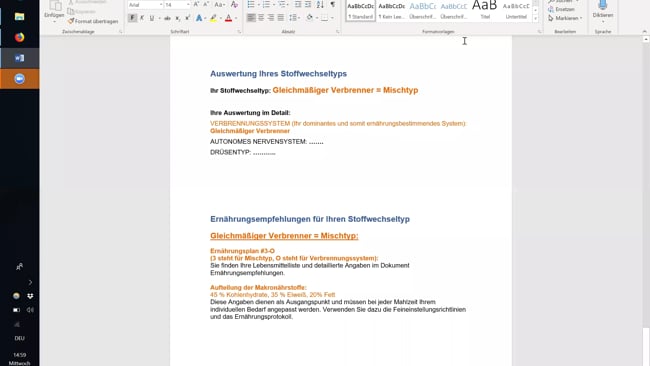This screenshot has width=650, height=366.
Task: Sort the selection alphabetically
Action: point(320,5)
